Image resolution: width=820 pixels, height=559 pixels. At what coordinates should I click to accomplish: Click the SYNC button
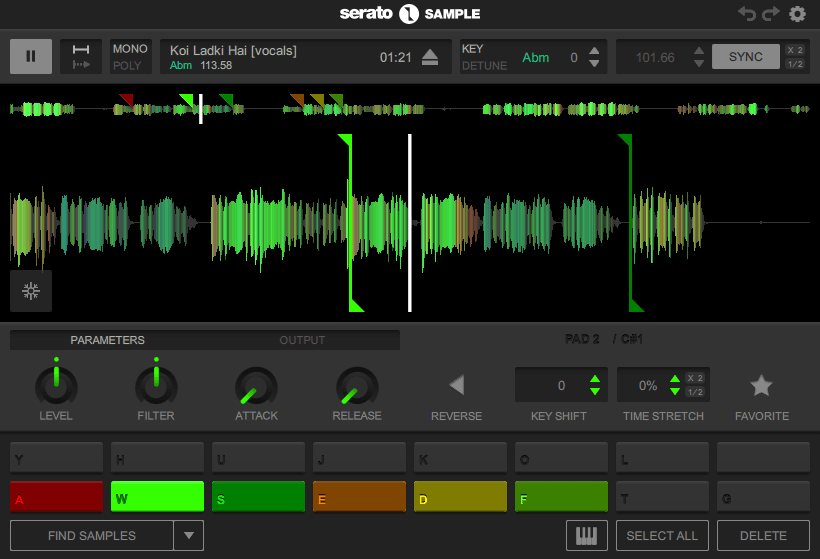point(746,56)
